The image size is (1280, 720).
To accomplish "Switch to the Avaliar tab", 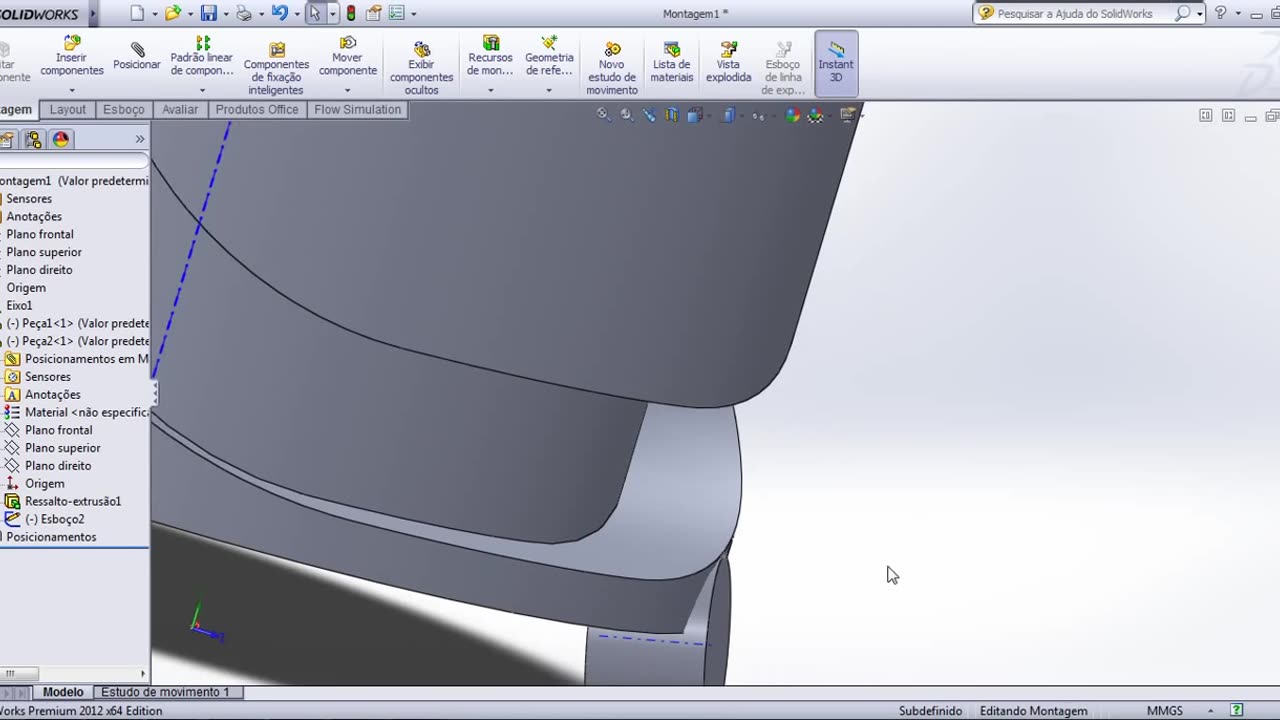I will coord(180,110).
